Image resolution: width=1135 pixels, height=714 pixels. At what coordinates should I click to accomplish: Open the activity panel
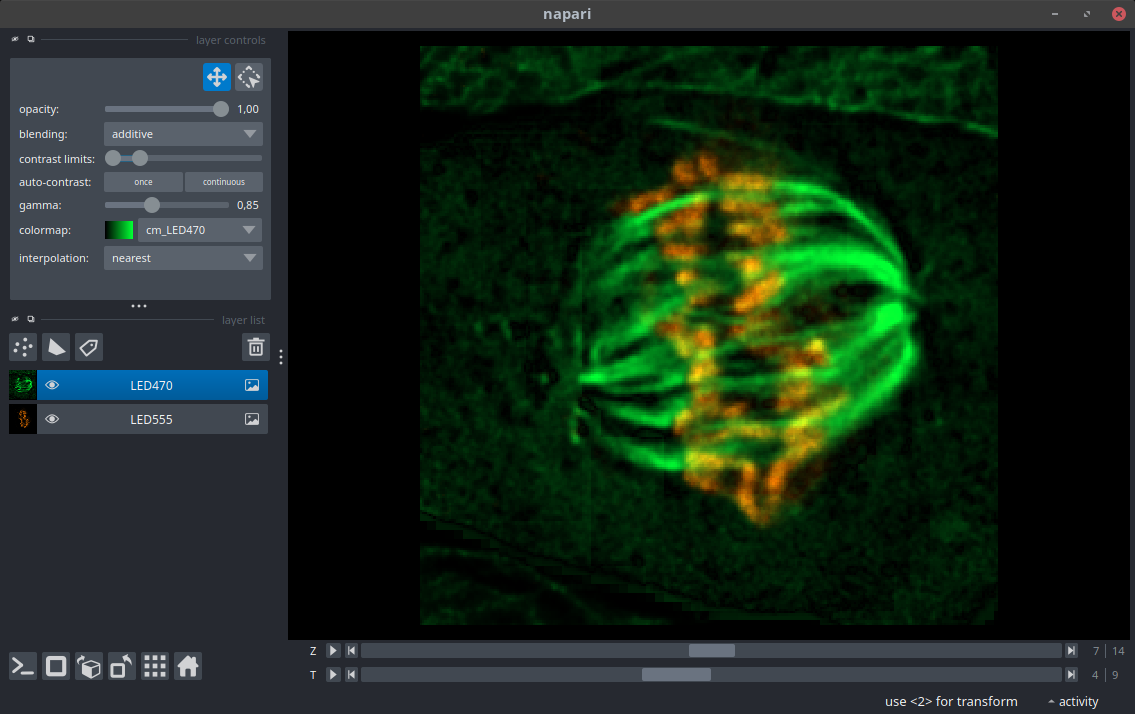1072,702
